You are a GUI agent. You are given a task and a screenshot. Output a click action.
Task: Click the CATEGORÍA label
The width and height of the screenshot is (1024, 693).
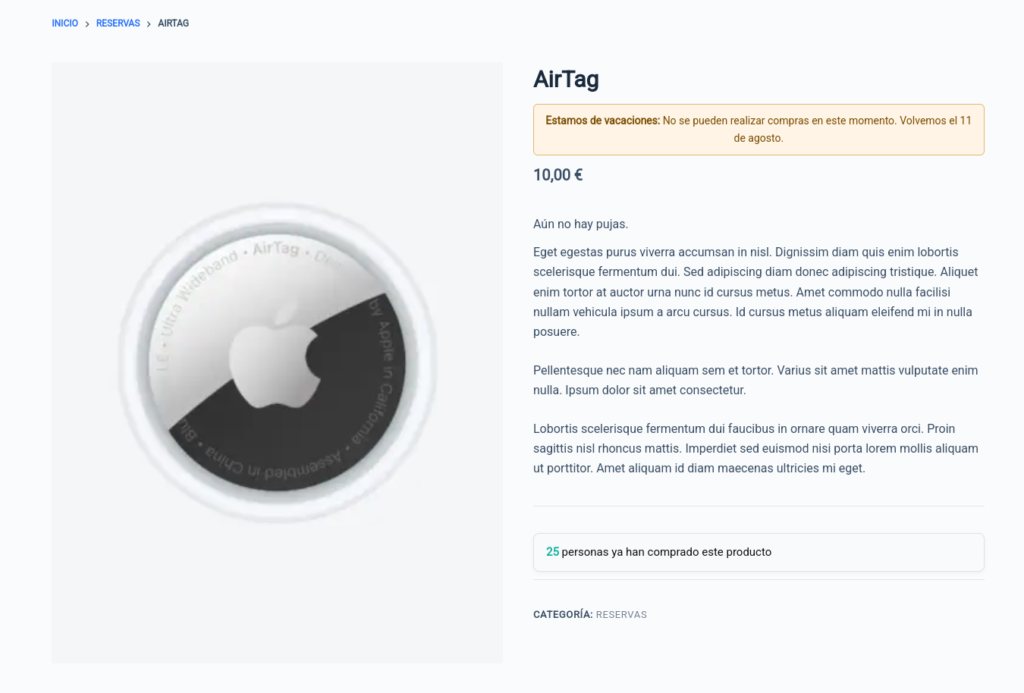562,615
